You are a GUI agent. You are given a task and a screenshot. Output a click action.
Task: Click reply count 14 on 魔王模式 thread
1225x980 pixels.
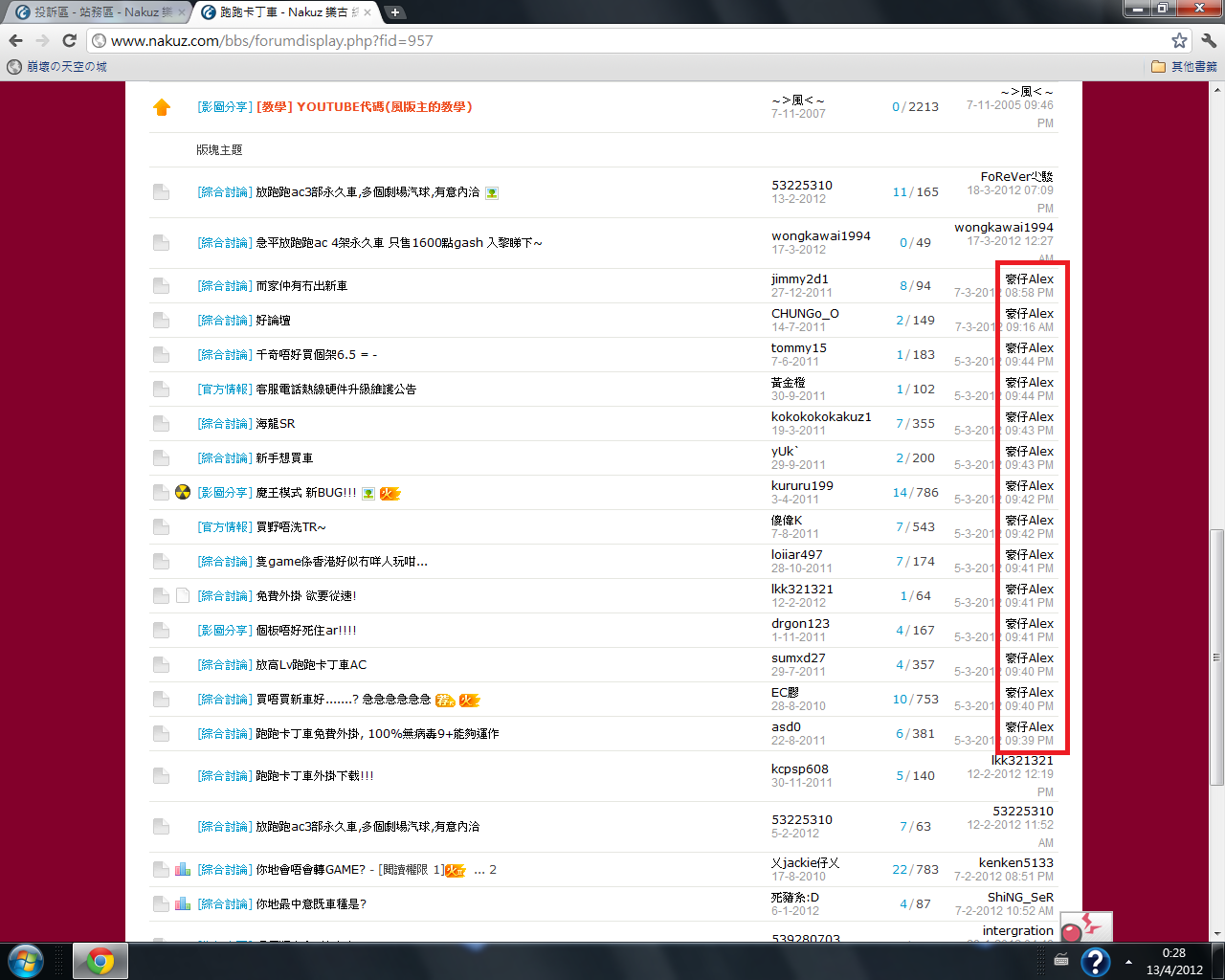[900, 492]
